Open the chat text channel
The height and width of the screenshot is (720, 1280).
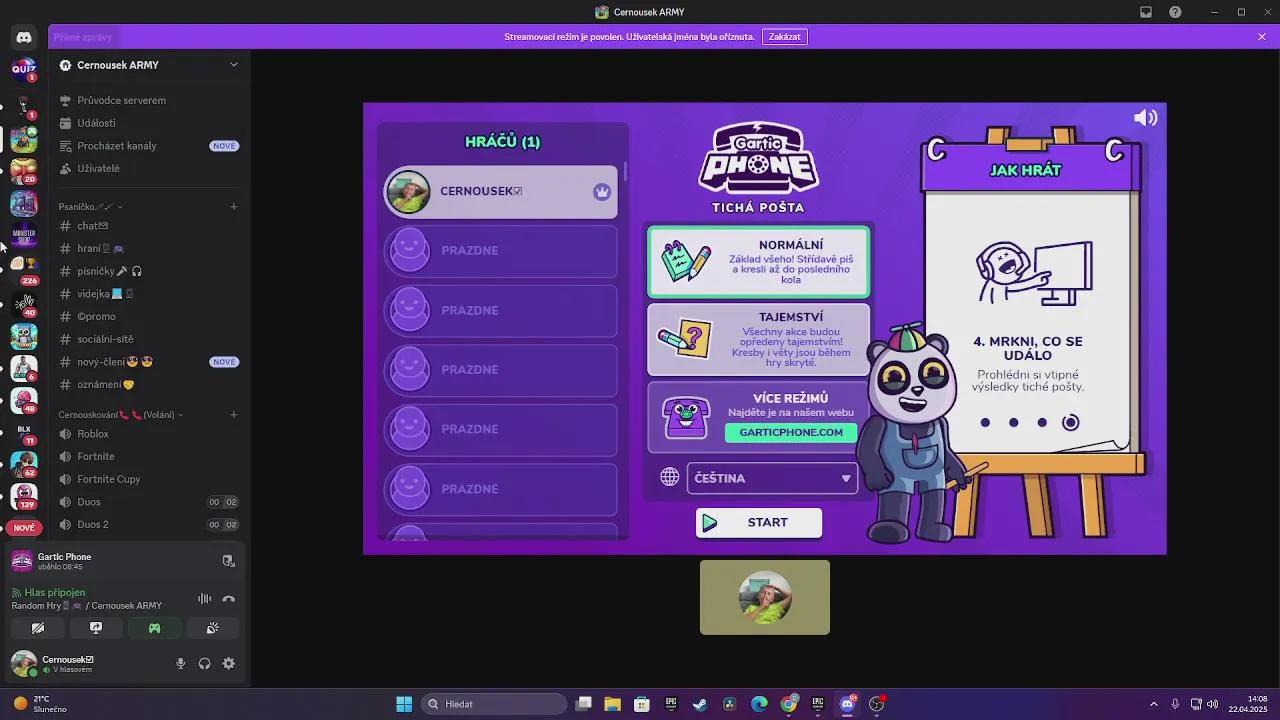148,226
